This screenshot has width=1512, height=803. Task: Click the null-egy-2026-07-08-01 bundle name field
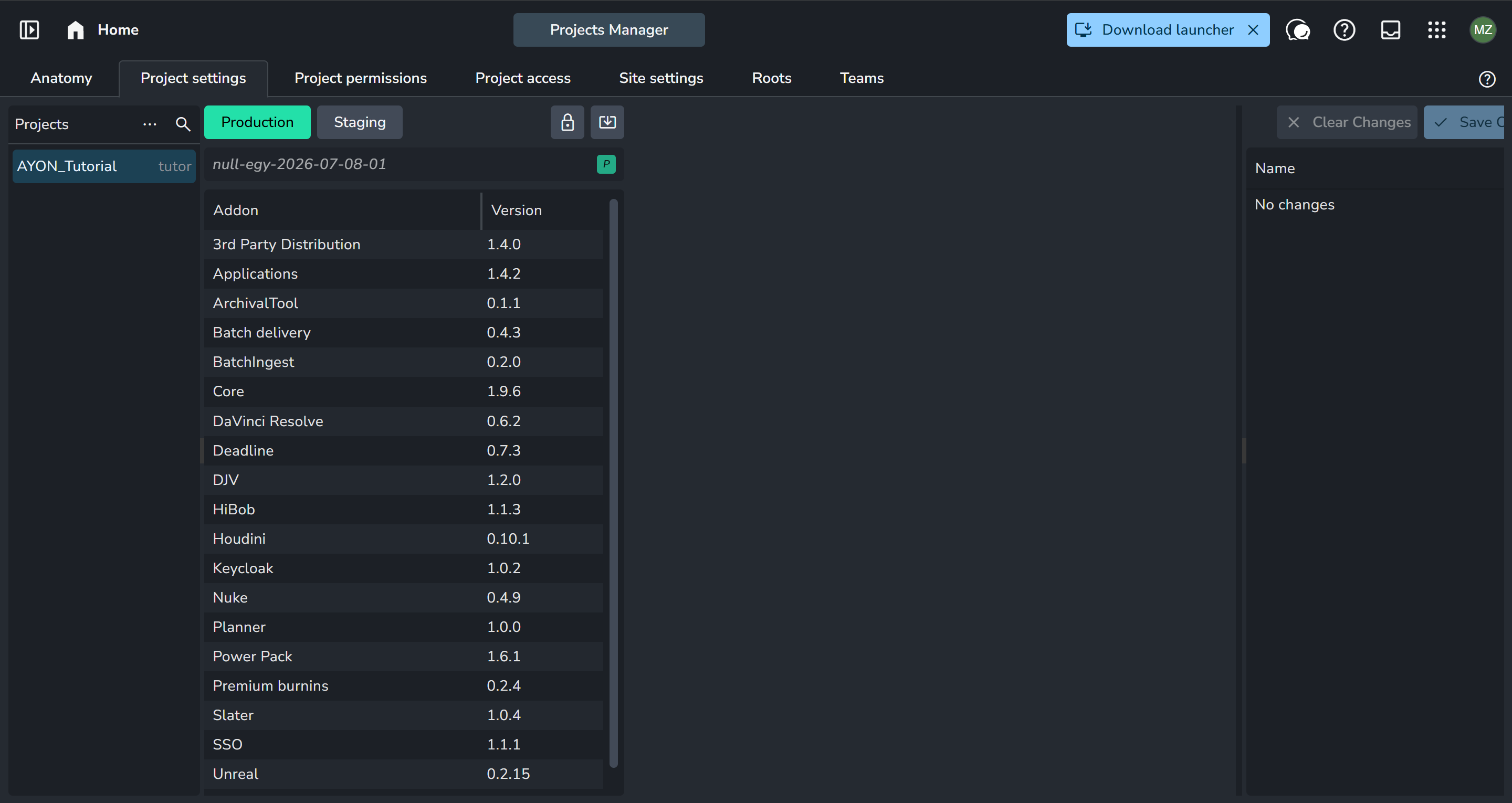click(414, 164)
